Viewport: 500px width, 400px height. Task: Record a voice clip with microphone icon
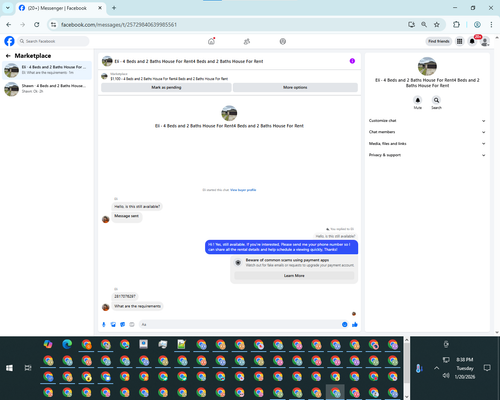tap(104, 324)
